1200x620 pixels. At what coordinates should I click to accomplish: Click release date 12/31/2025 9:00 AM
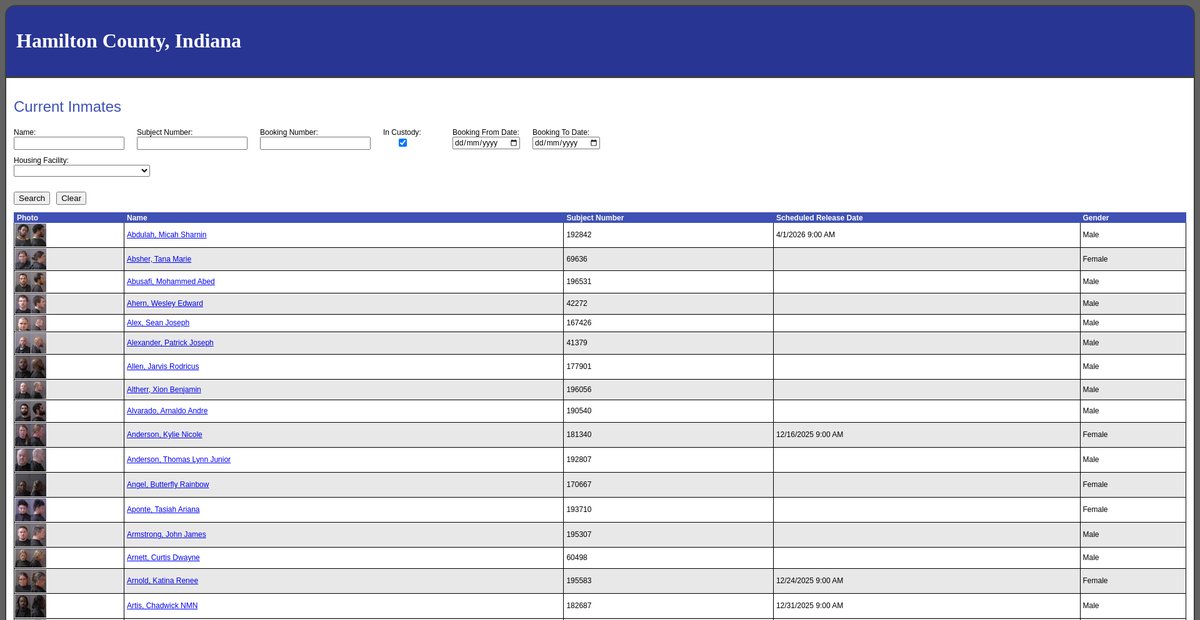coord(810,606)
